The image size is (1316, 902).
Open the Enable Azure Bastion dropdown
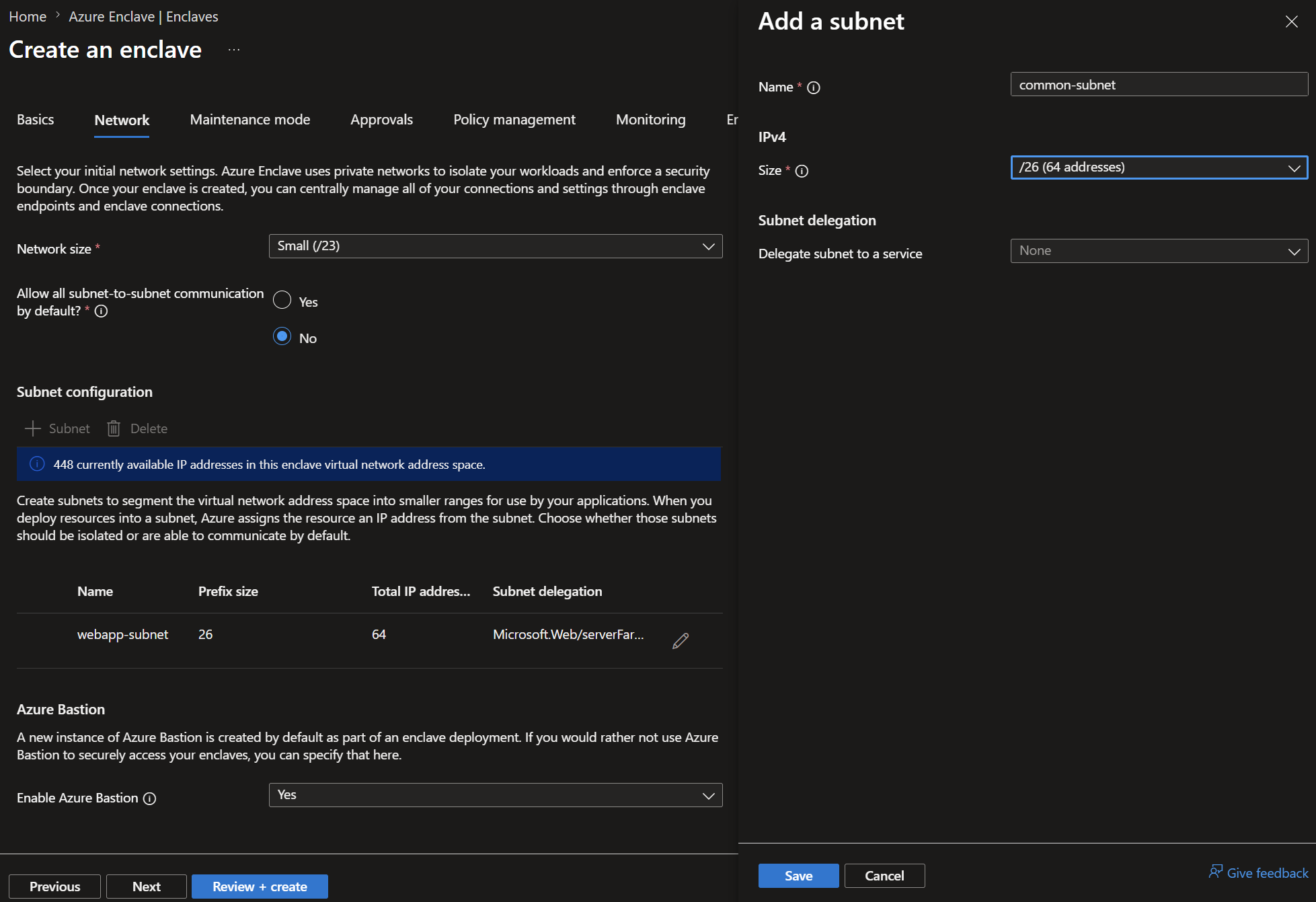coord(496,795)
